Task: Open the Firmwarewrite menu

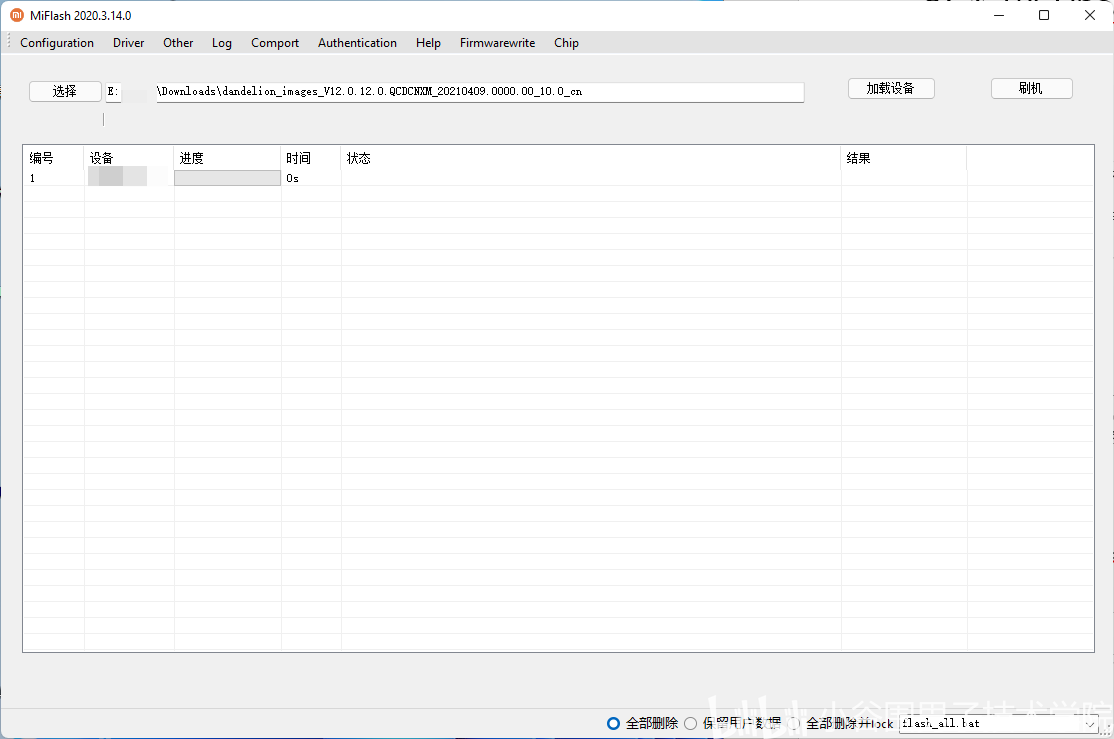Action: [497, 43]
